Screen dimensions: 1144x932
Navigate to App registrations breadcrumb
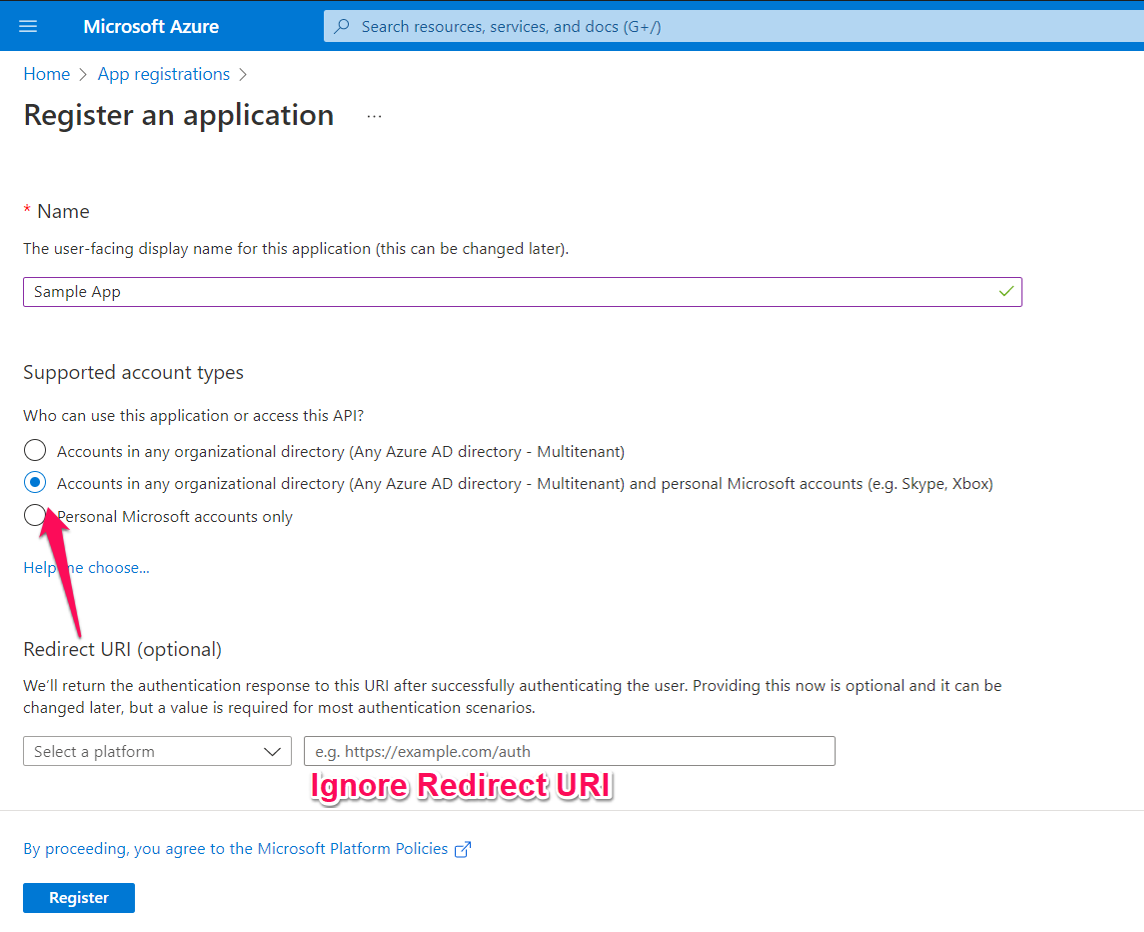164,74
